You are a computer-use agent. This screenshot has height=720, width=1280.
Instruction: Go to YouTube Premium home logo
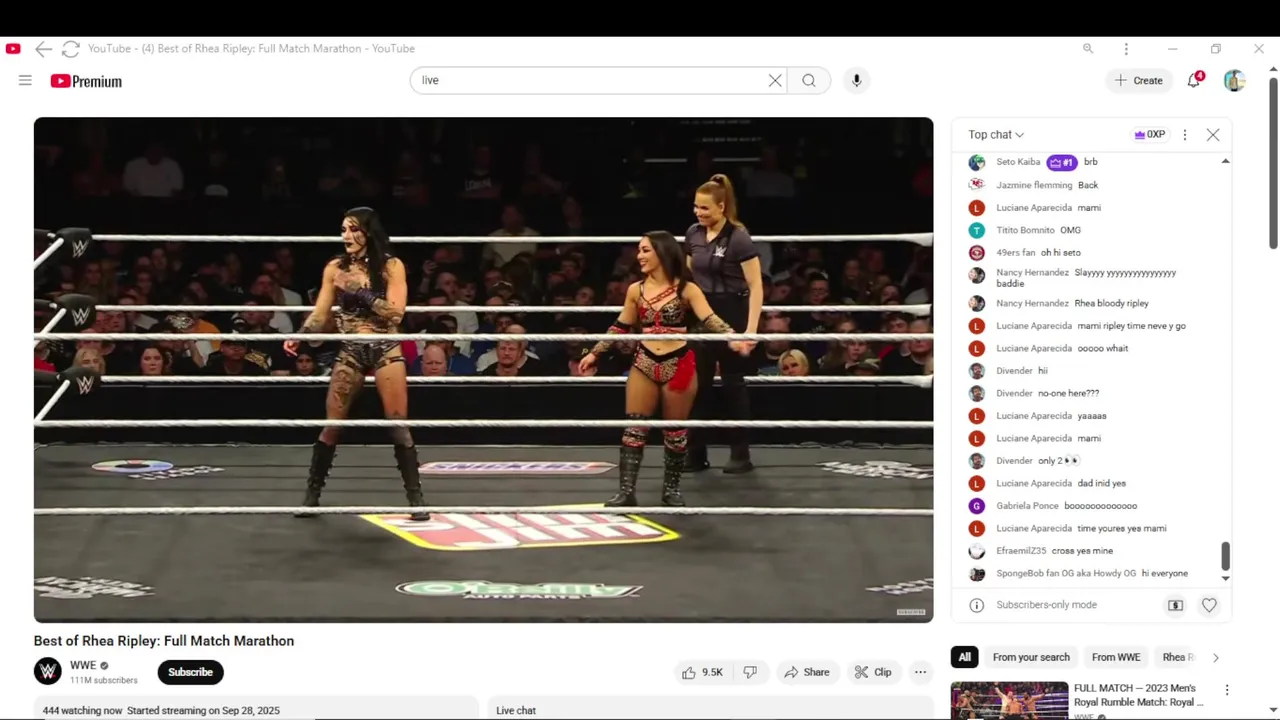point(86,81)
